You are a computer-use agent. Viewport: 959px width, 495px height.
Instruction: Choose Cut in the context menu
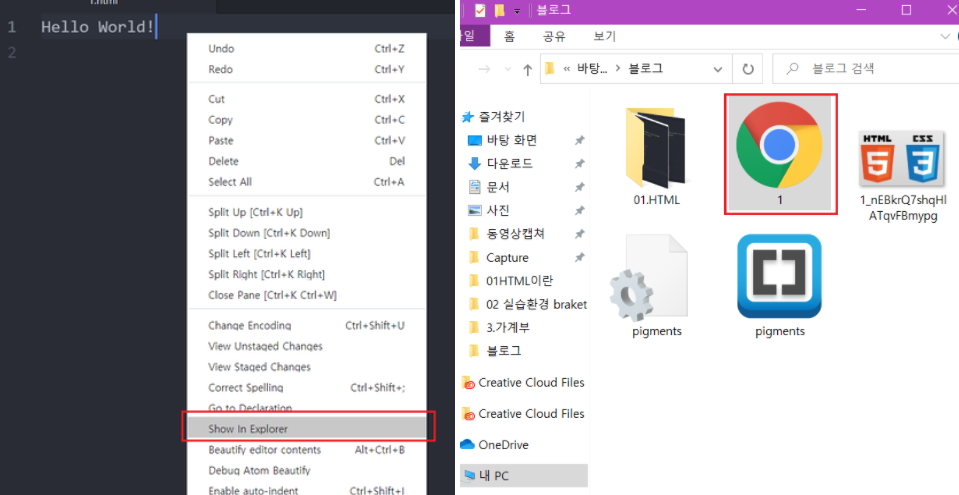[306, 99]
